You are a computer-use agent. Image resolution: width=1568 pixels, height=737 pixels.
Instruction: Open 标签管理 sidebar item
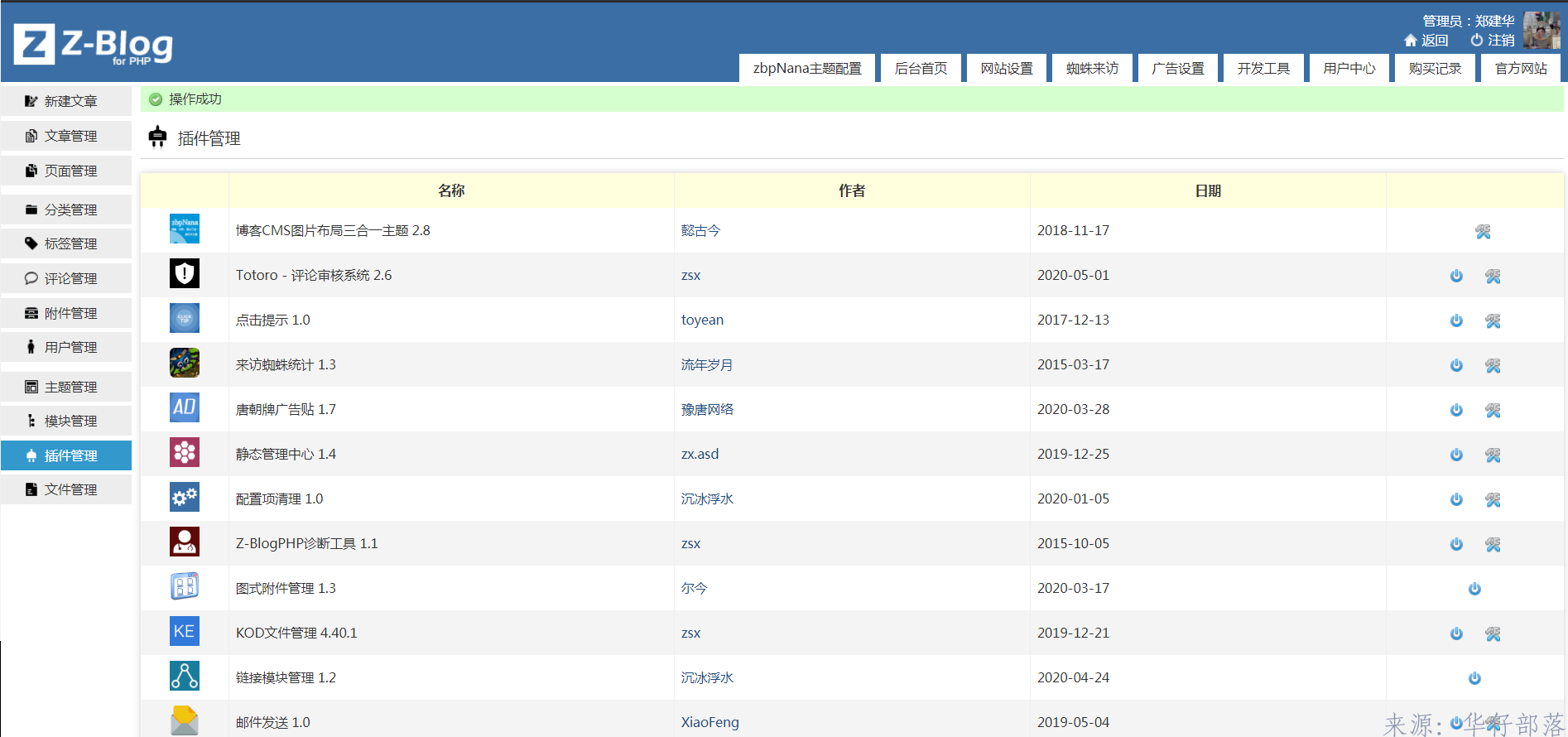click(x=66, y=243)
